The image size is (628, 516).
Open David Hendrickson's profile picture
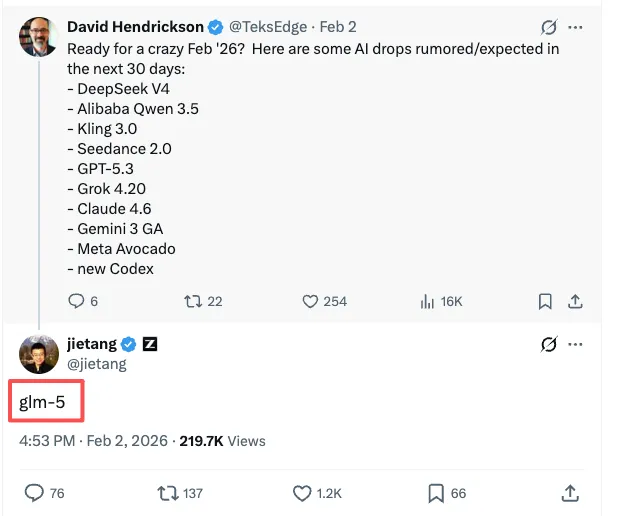38,36
